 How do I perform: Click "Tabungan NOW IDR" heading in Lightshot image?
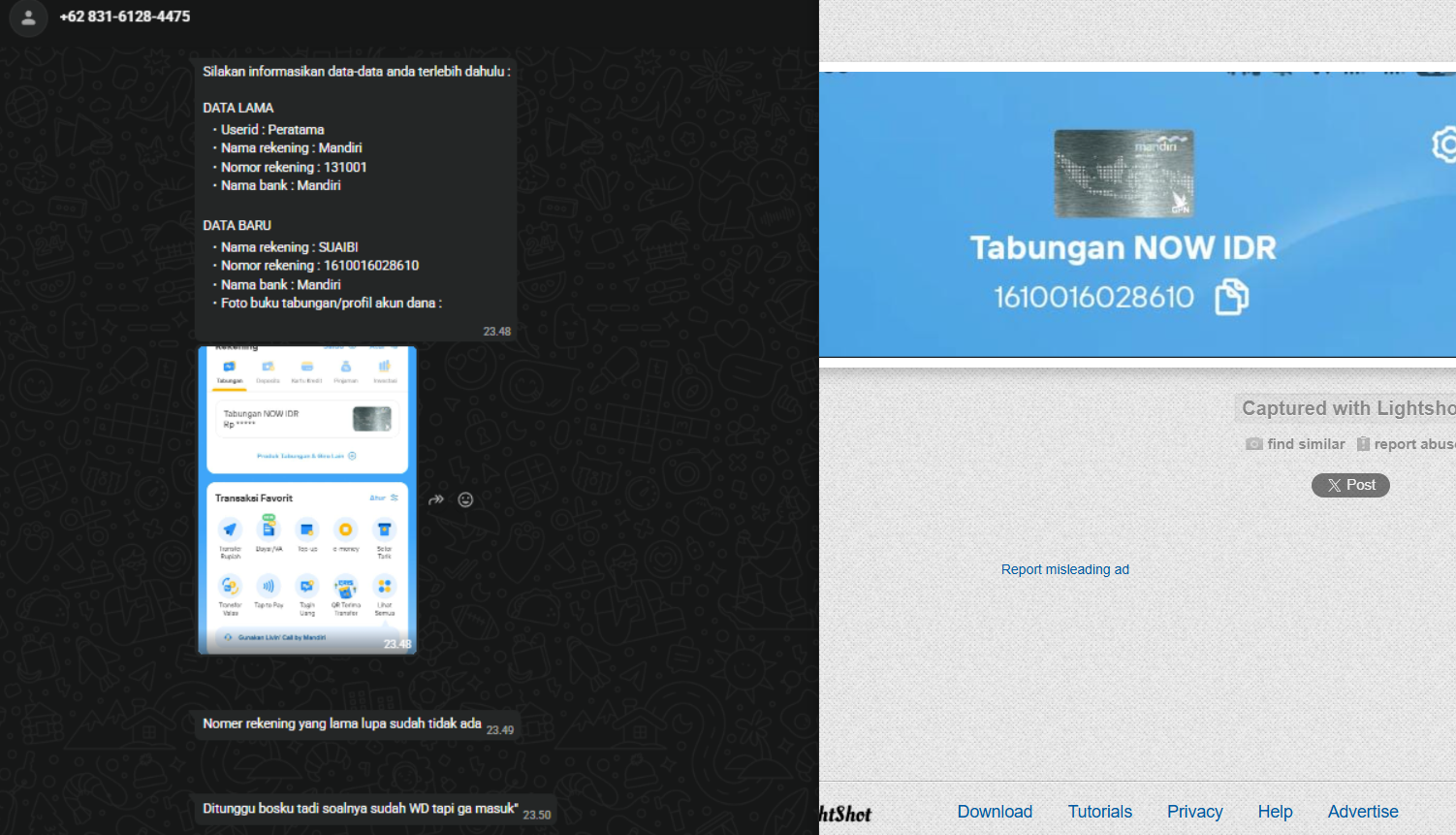point(1123,248)
